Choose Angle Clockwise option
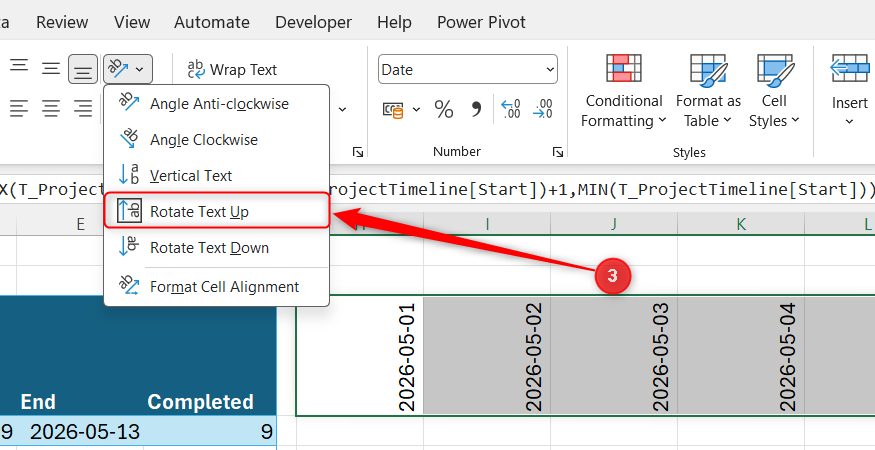Viewport: 875px width, 450px height. click(217, 140)
